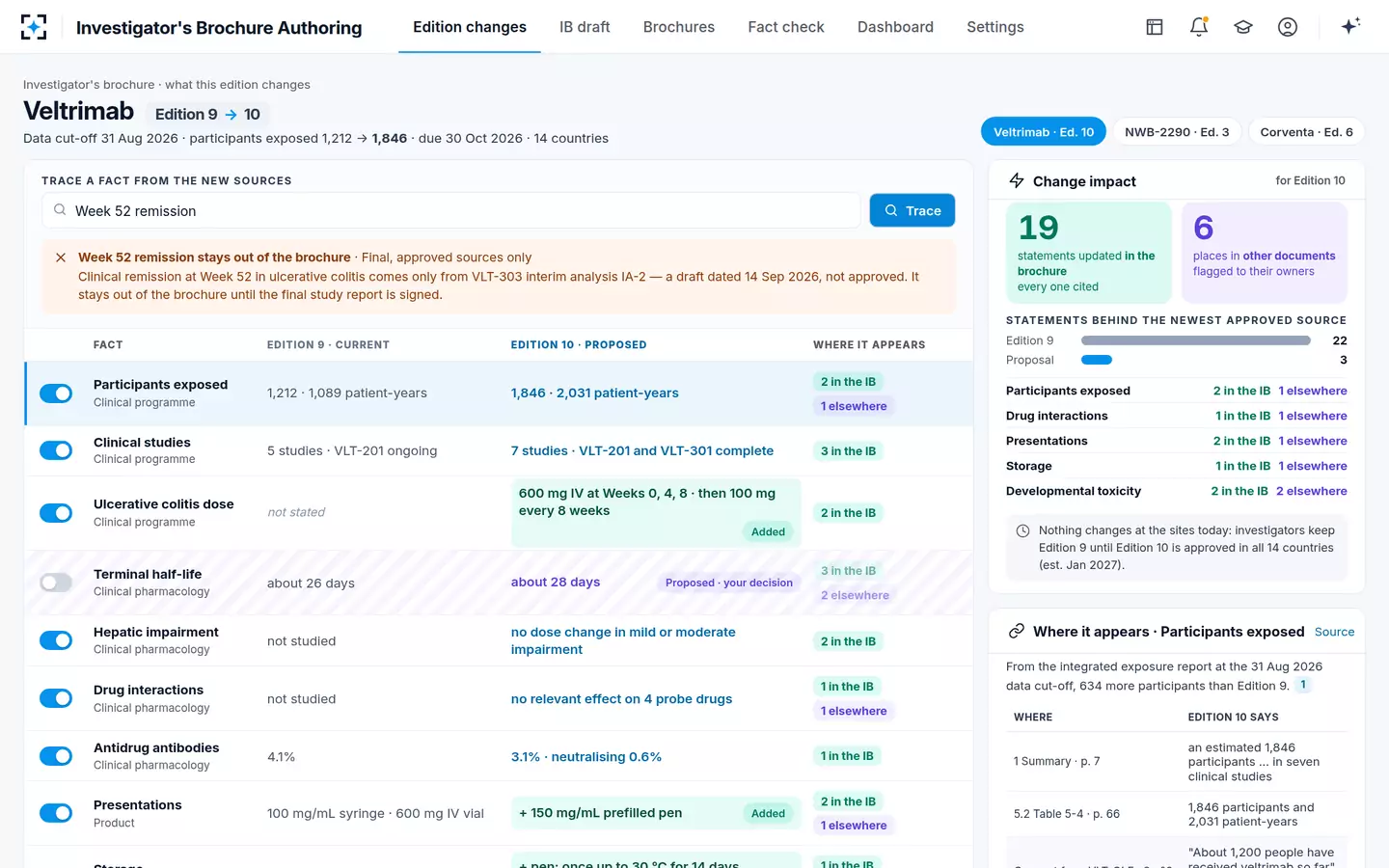Toggle the Antidrug antibodies switch

56,756
